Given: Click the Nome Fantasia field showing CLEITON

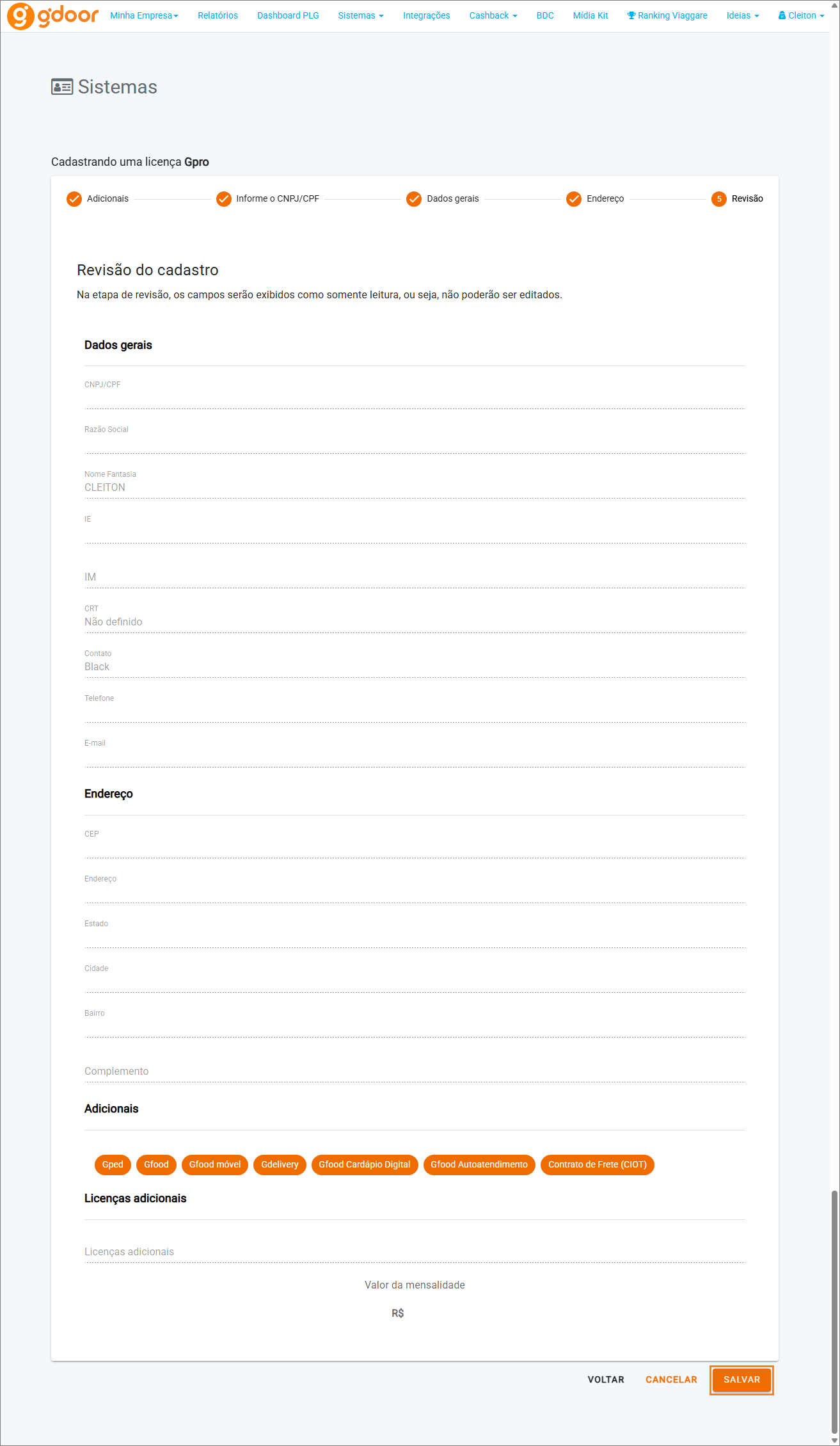Looking at the screenshot, I should 415,483.
